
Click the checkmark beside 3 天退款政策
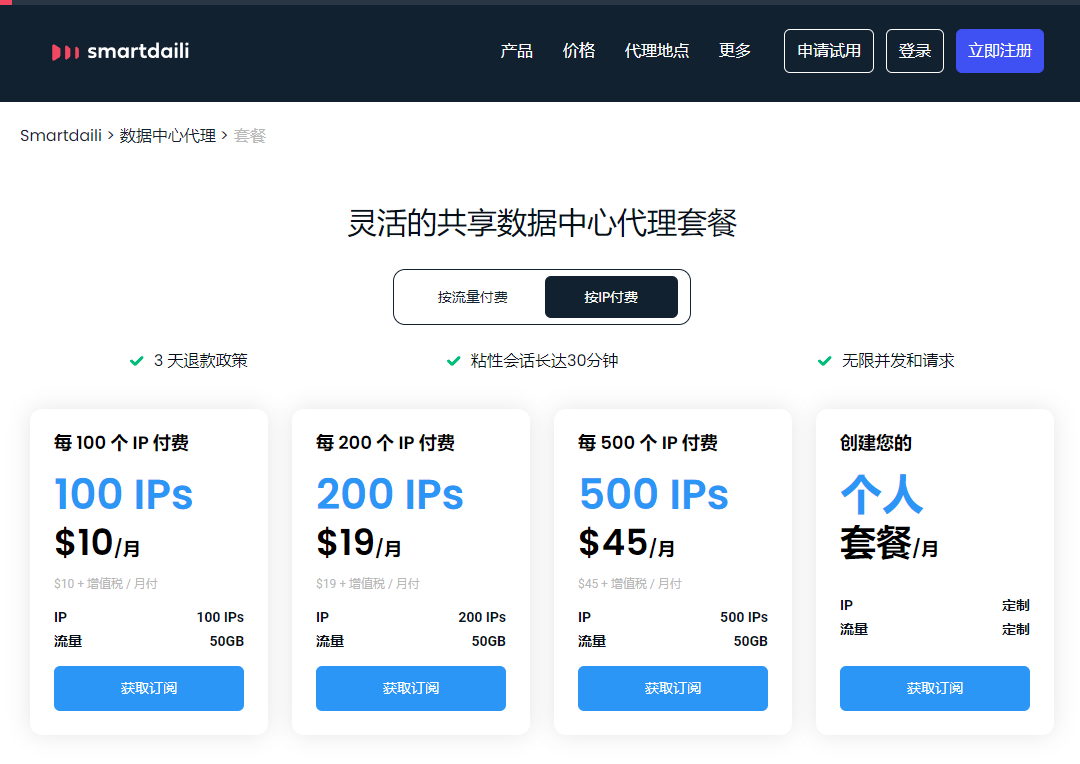(x=136, y=361)
